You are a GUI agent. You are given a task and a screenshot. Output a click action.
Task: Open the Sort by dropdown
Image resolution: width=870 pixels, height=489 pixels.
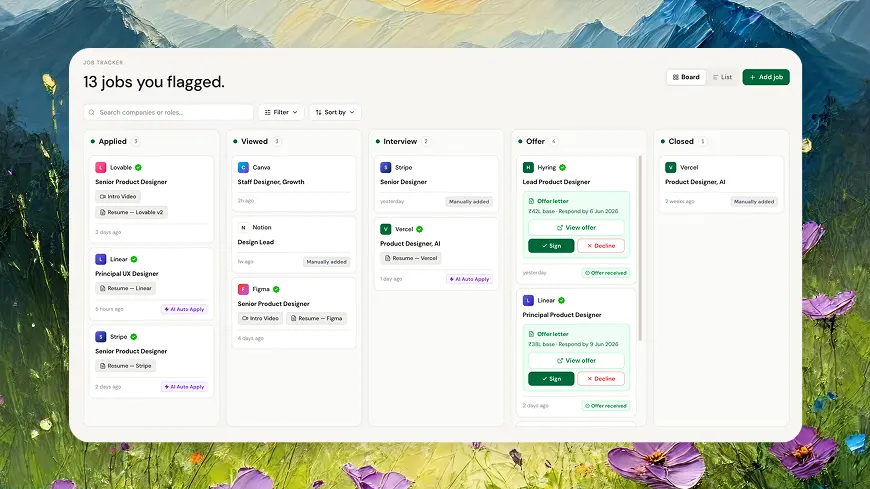(335, 112)
